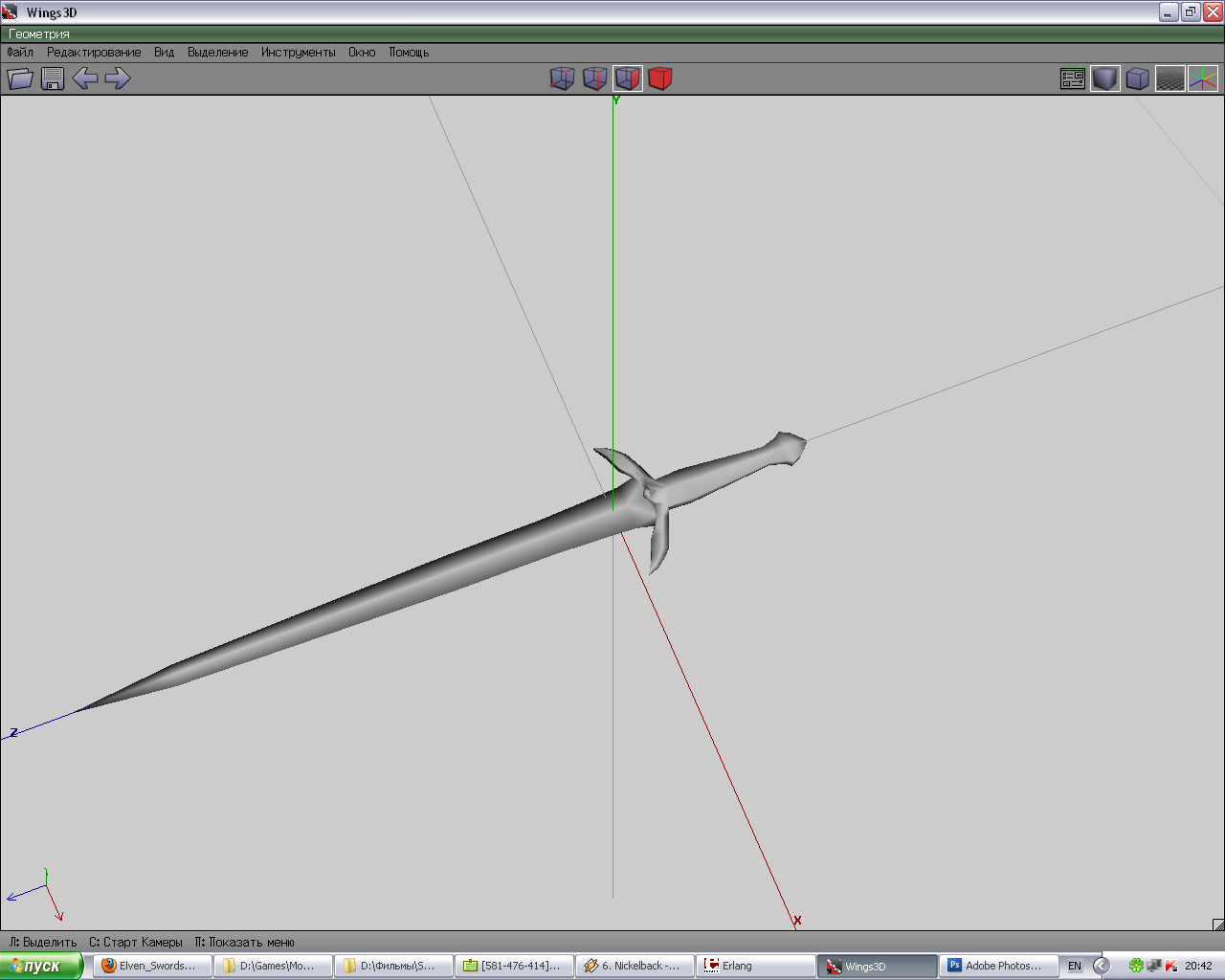Switch to D:\Games\Mo folder taskbar button
The image size is (1225, 980).
click(273, 966)
